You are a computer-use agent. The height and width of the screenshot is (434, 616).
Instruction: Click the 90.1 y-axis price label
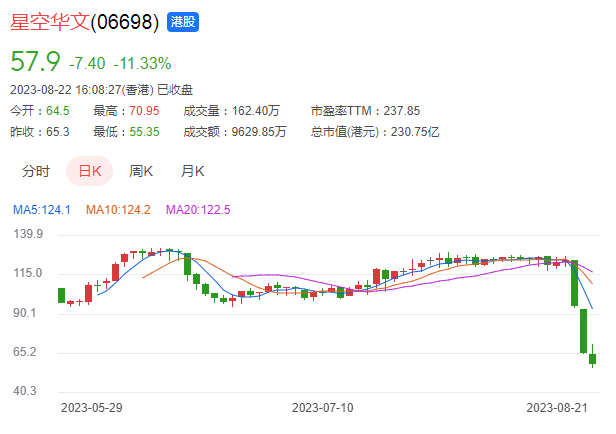pos(25,313)
